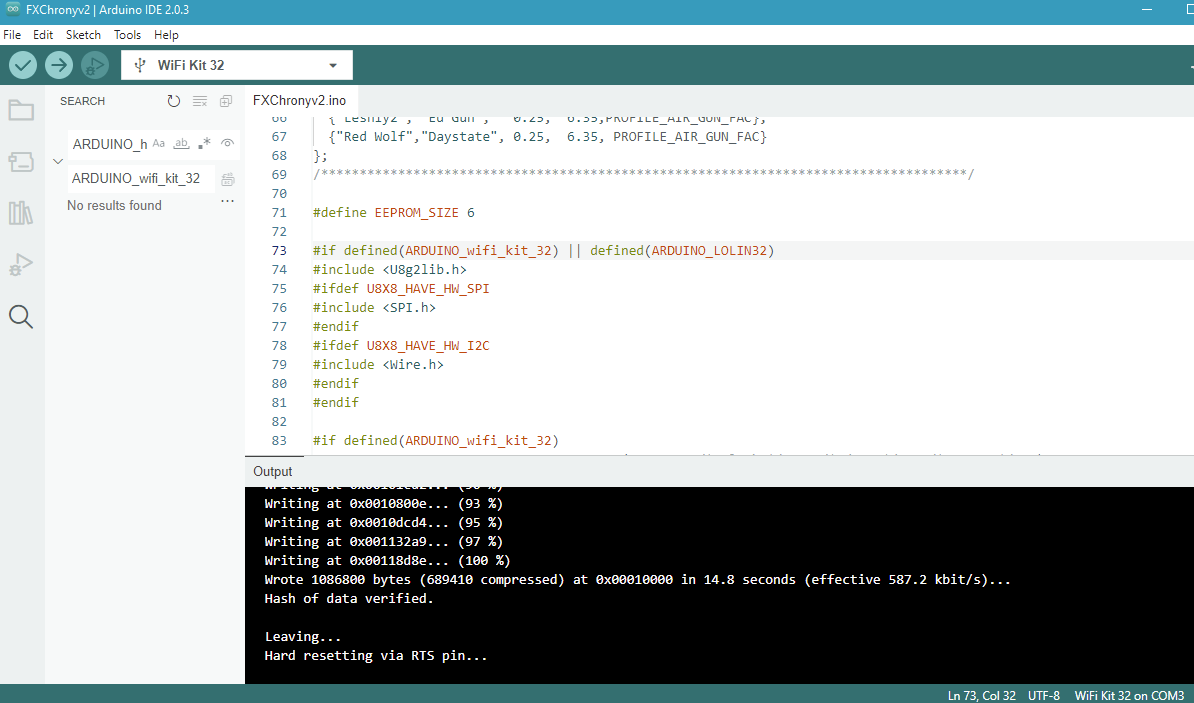Click #include <U8g2lib.h> line
This screenshot has height=703, width=1194.
pos(389,270)
